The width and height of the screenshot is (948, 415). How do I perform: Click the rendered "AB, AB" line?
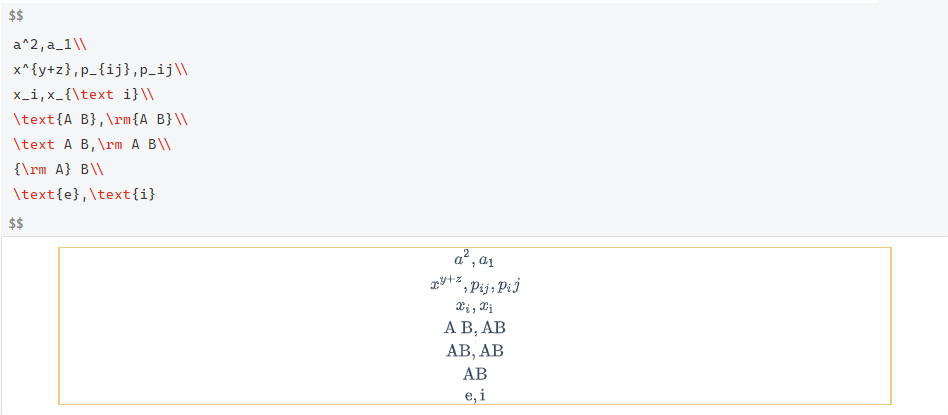click(x=474, y=351)
